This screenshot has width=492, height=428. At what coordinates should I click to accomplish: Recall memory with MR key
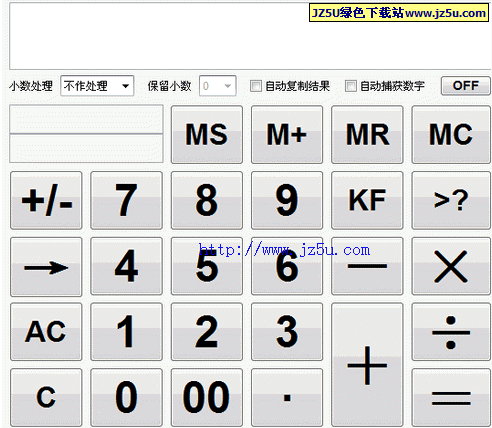[367, 134]
